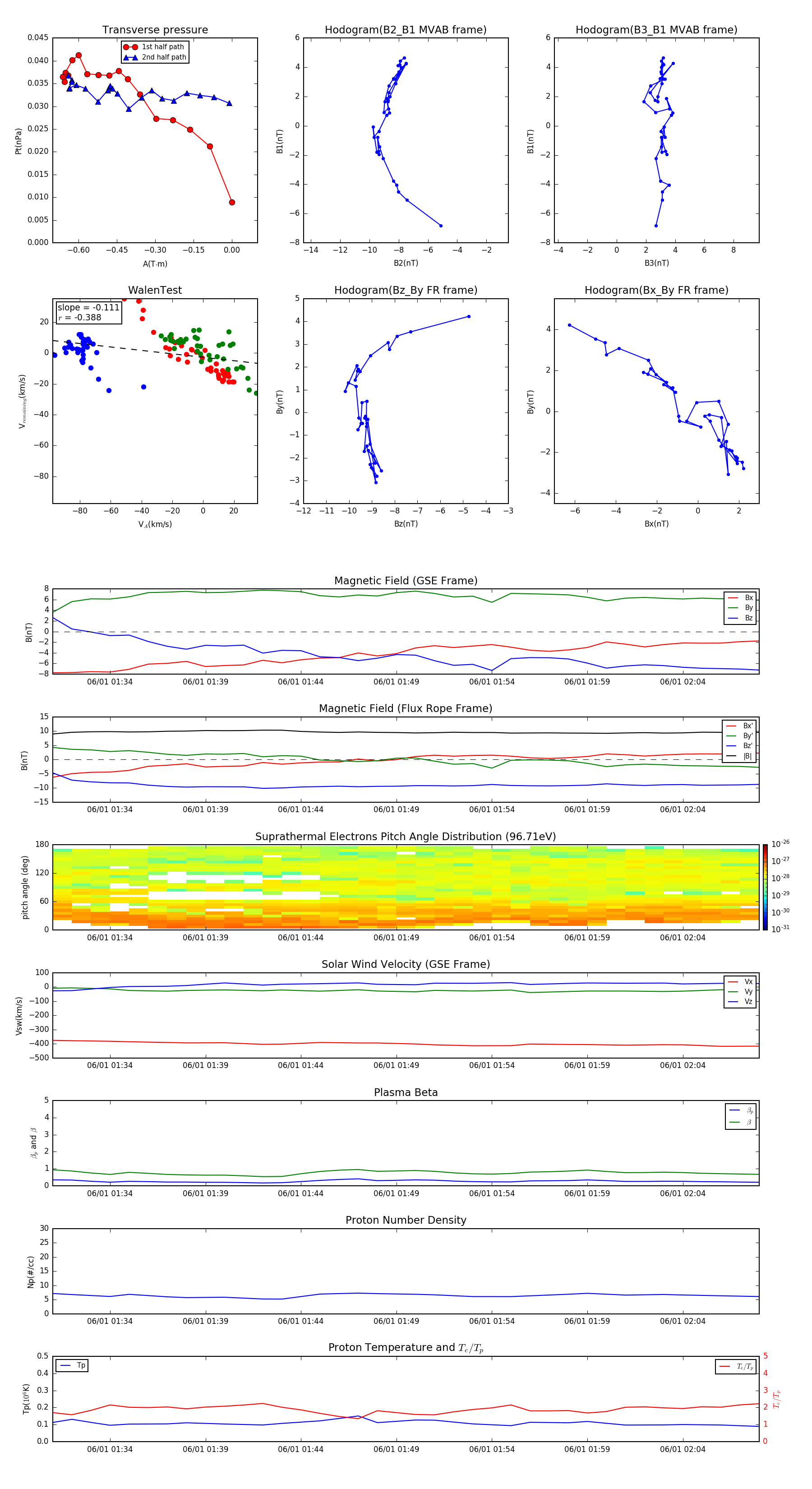Click the Bz(nT) x-axis label
Screen dimensions: 812x1489
pos(406,524)
